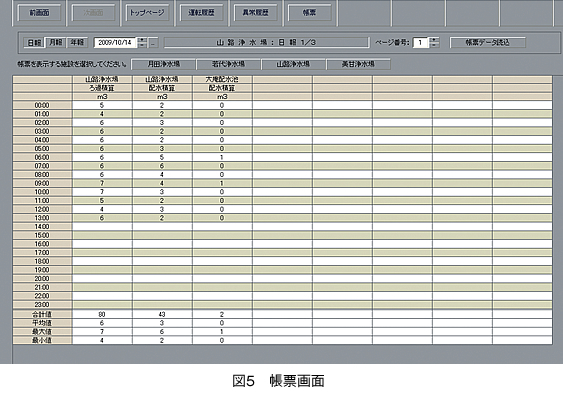The width and height of the screenshot is (563, 393).
Task: Select the 月田浄水場 facility
Action: [x=164, y=64]
